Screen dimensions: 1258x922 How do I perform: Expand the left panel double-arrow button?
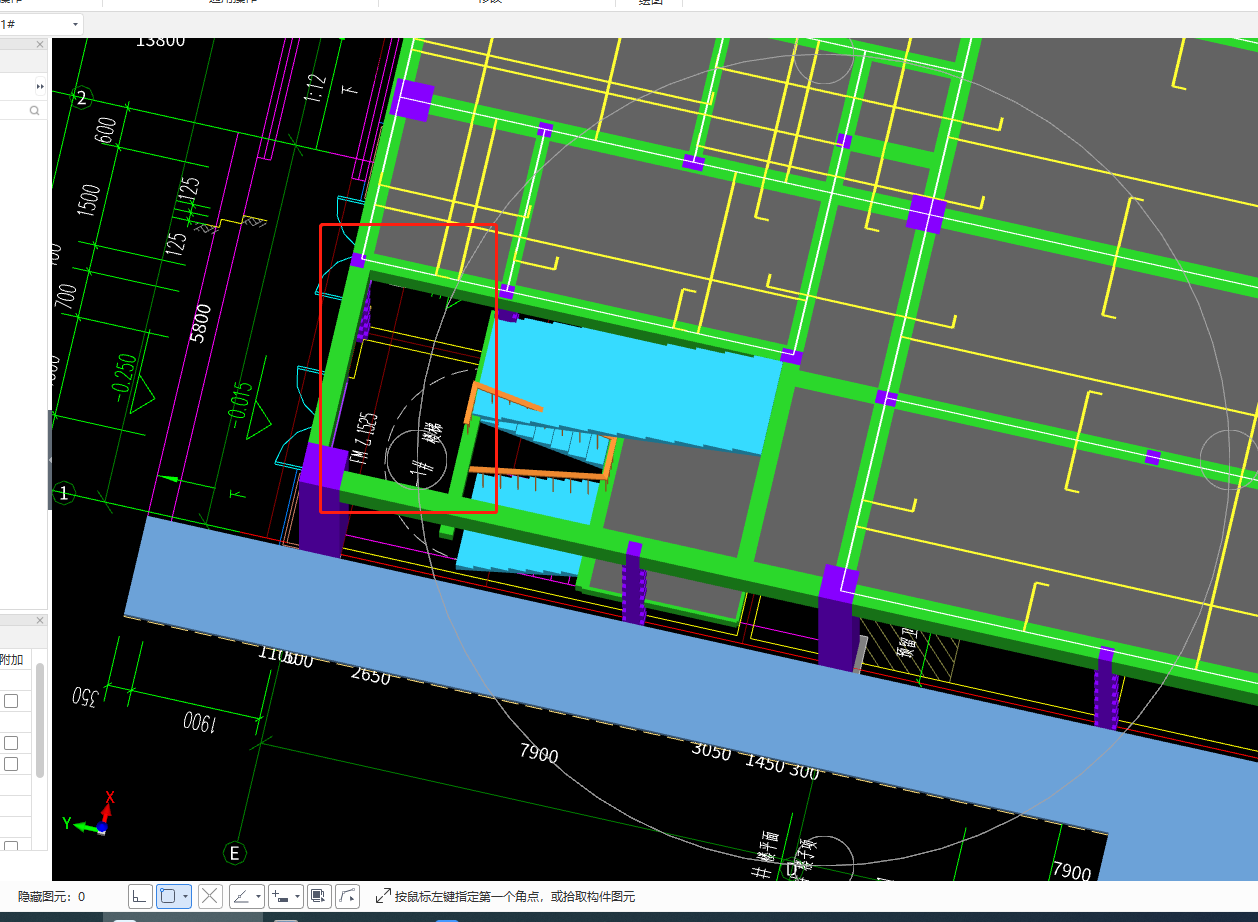[x=40, y=87]
